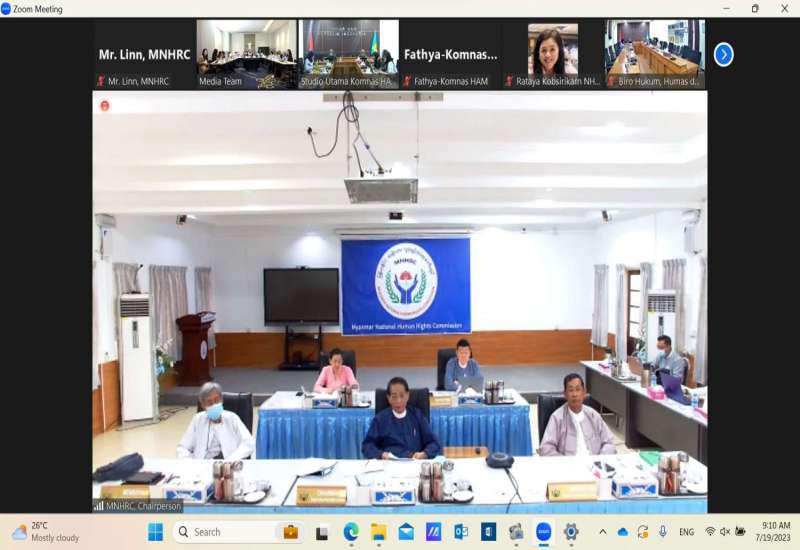Toggle the muted volume icon in tray

tap(725, 532)
